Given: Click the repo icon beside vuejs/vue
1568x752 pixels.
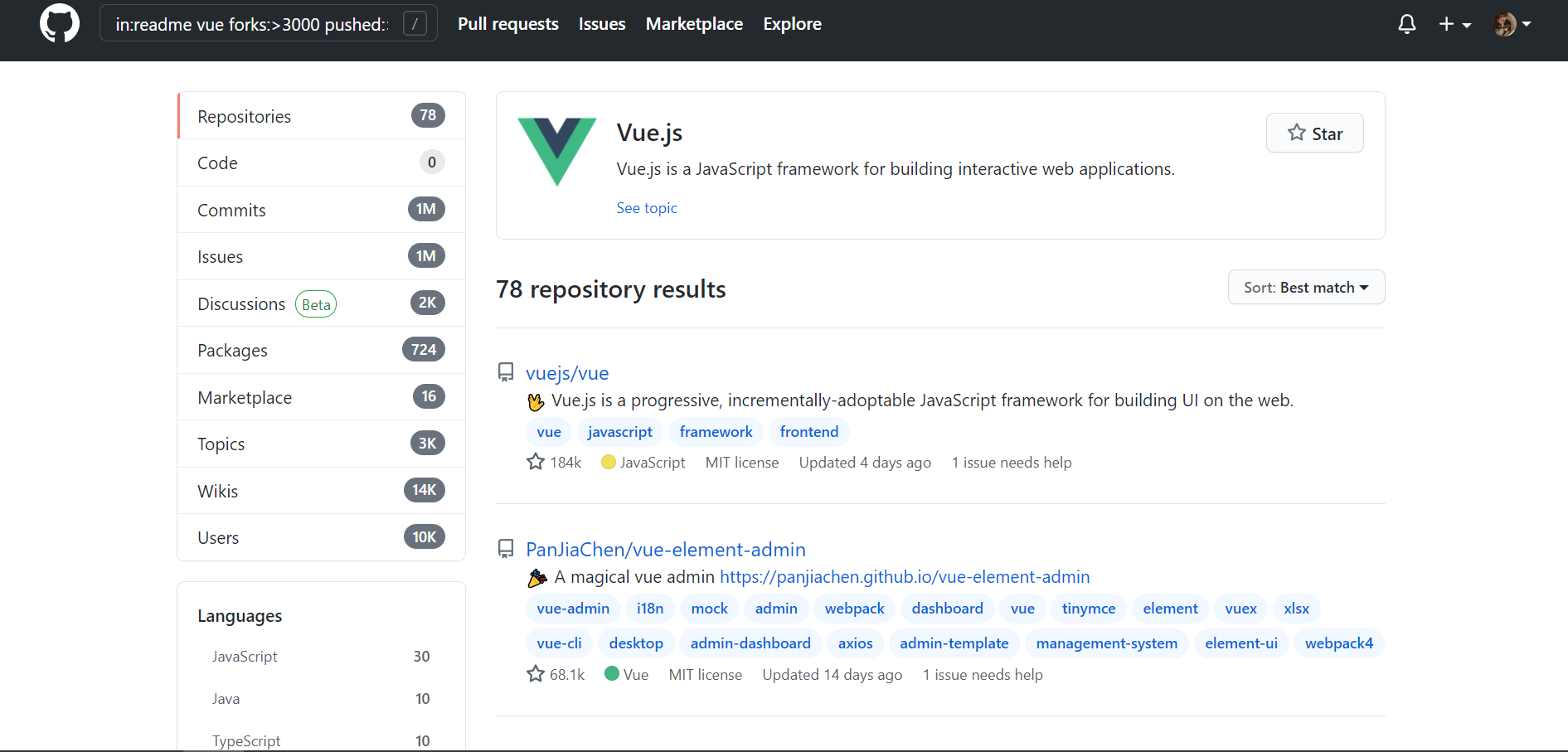Looking at the screenshot, I should pos(506,372).
